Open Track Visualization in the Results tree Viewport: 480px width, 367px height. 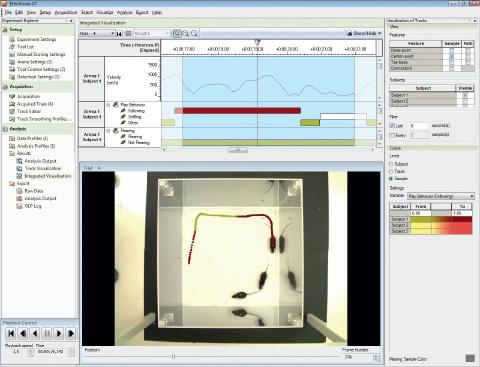(43, 168)
